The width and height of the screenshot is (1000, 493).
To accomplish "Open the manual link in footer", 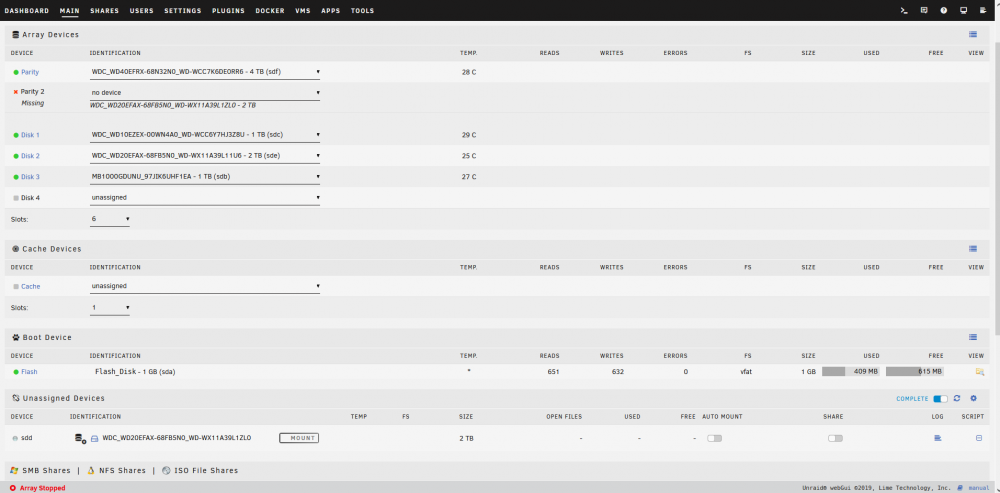I will (979, 488).
